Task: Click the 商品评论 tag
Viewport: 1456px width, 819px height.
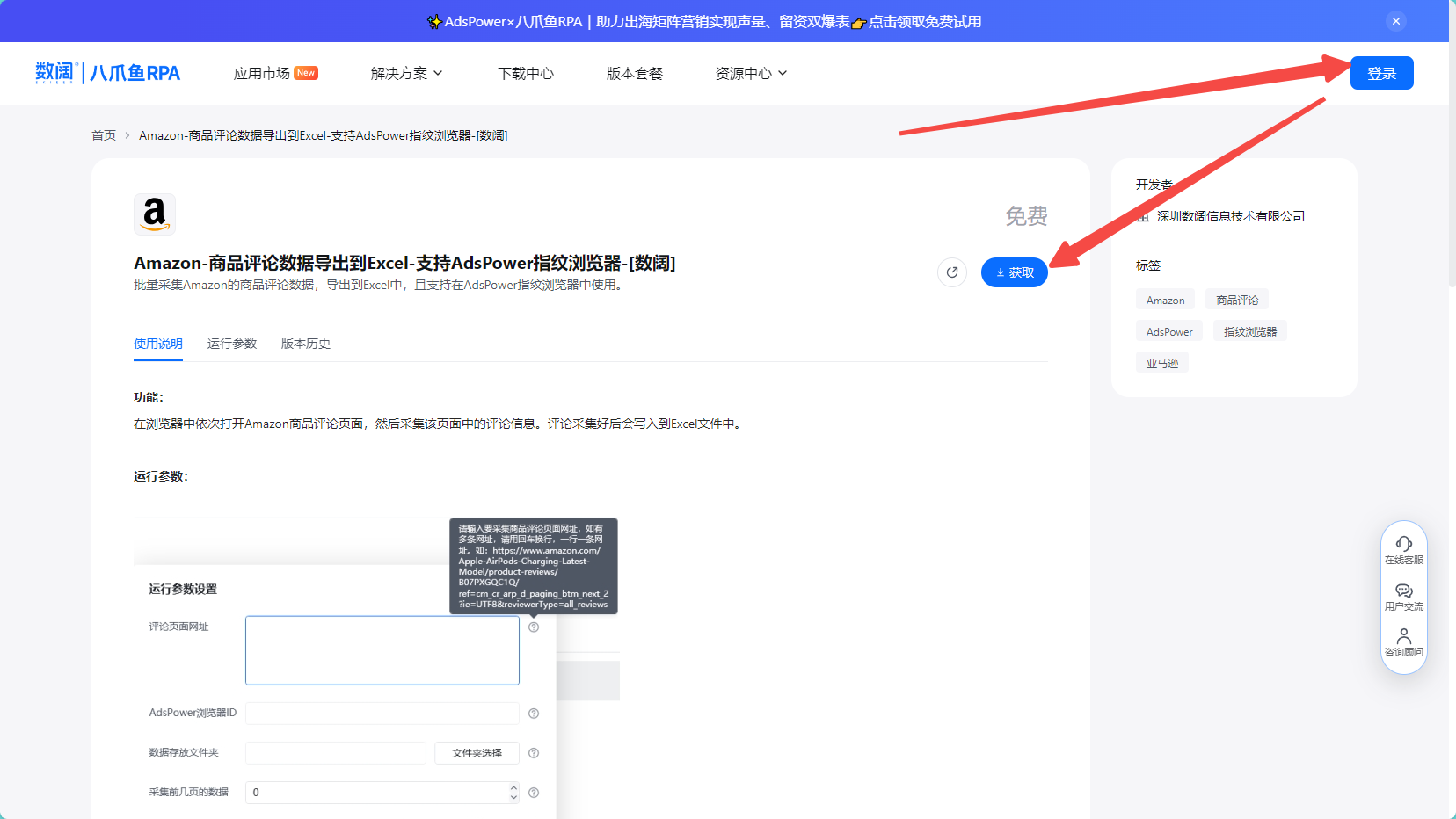Action: 1237,300
